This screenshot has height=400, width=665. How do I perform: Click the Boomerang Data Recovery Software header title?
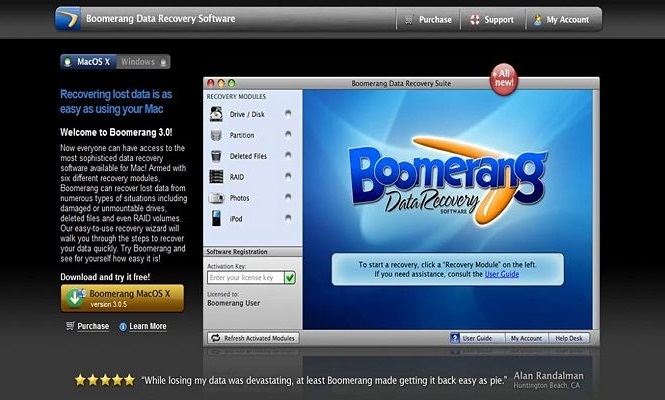click(160, 19)
